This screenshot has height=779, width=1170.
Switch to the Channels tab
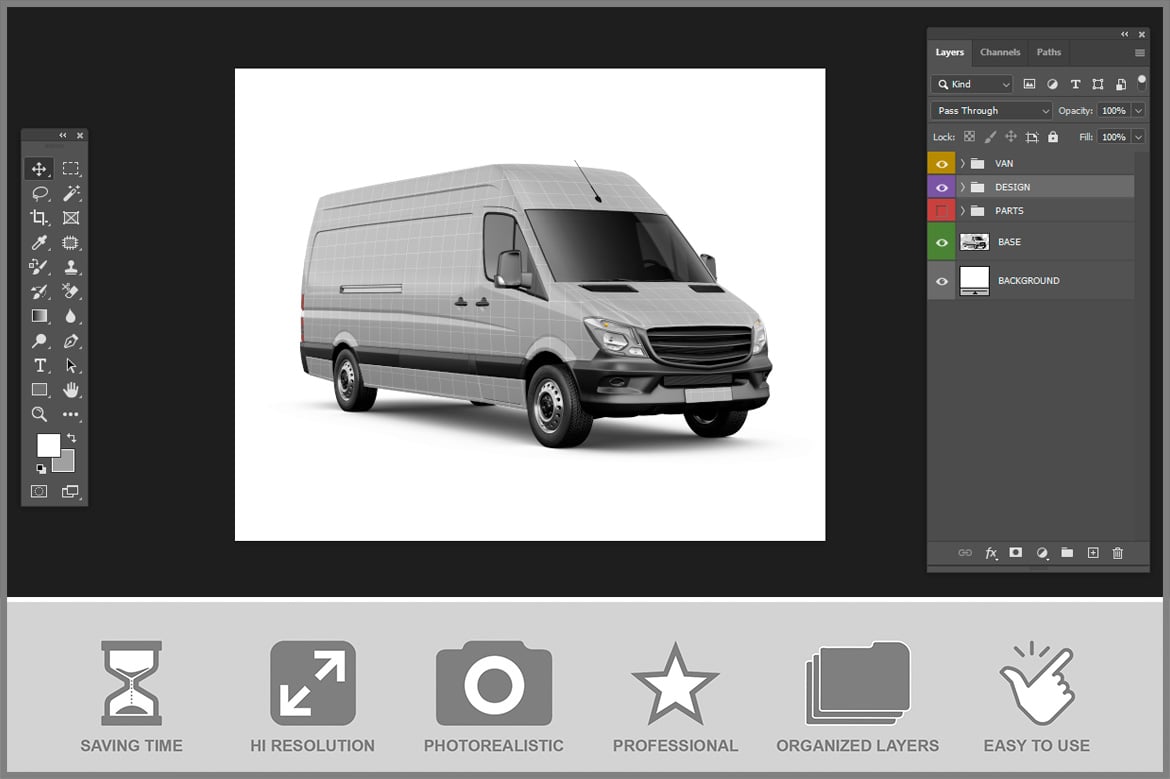[1000, 52]
